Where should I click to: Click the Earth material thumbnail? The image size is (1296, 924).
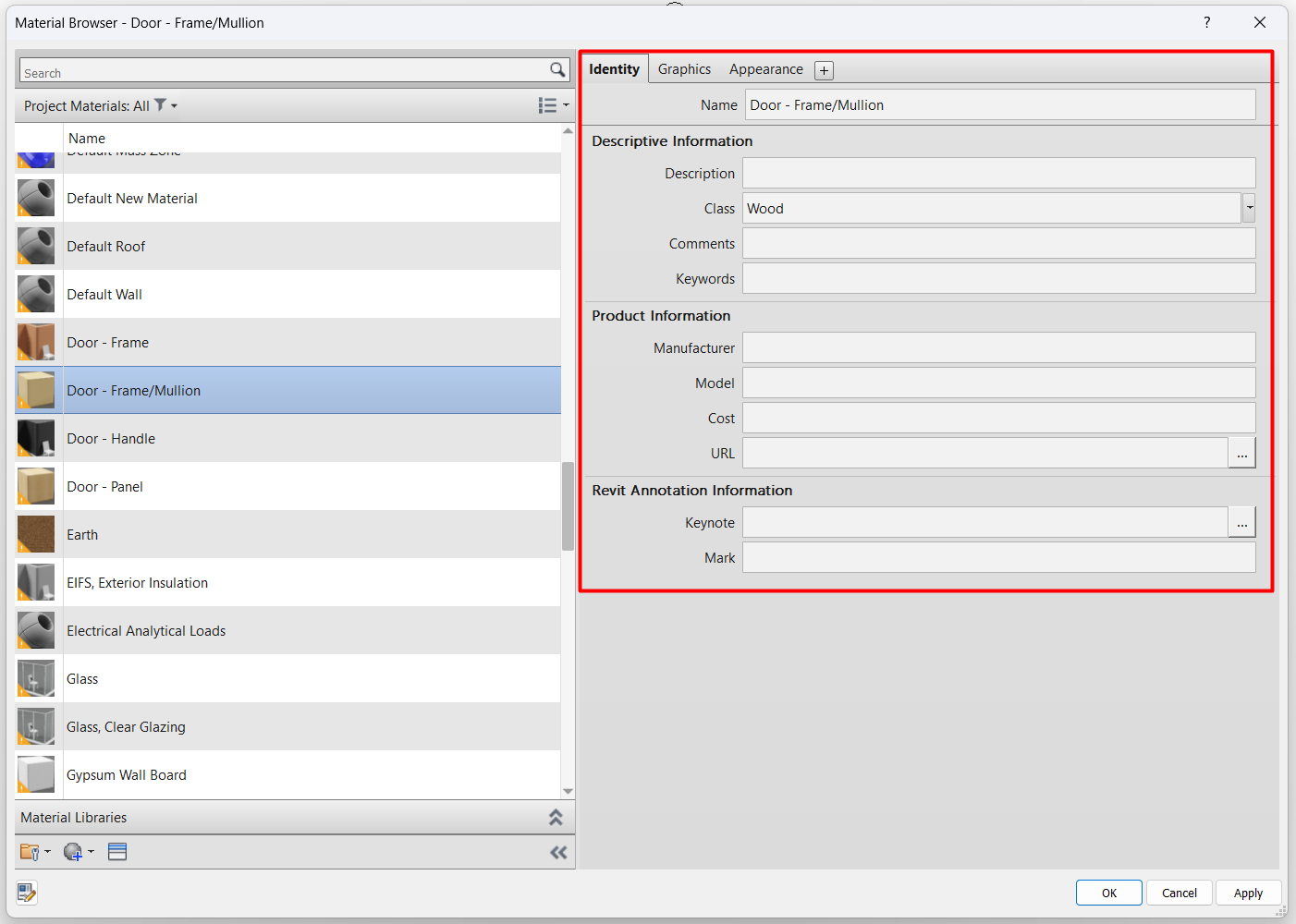click(36, 534)
